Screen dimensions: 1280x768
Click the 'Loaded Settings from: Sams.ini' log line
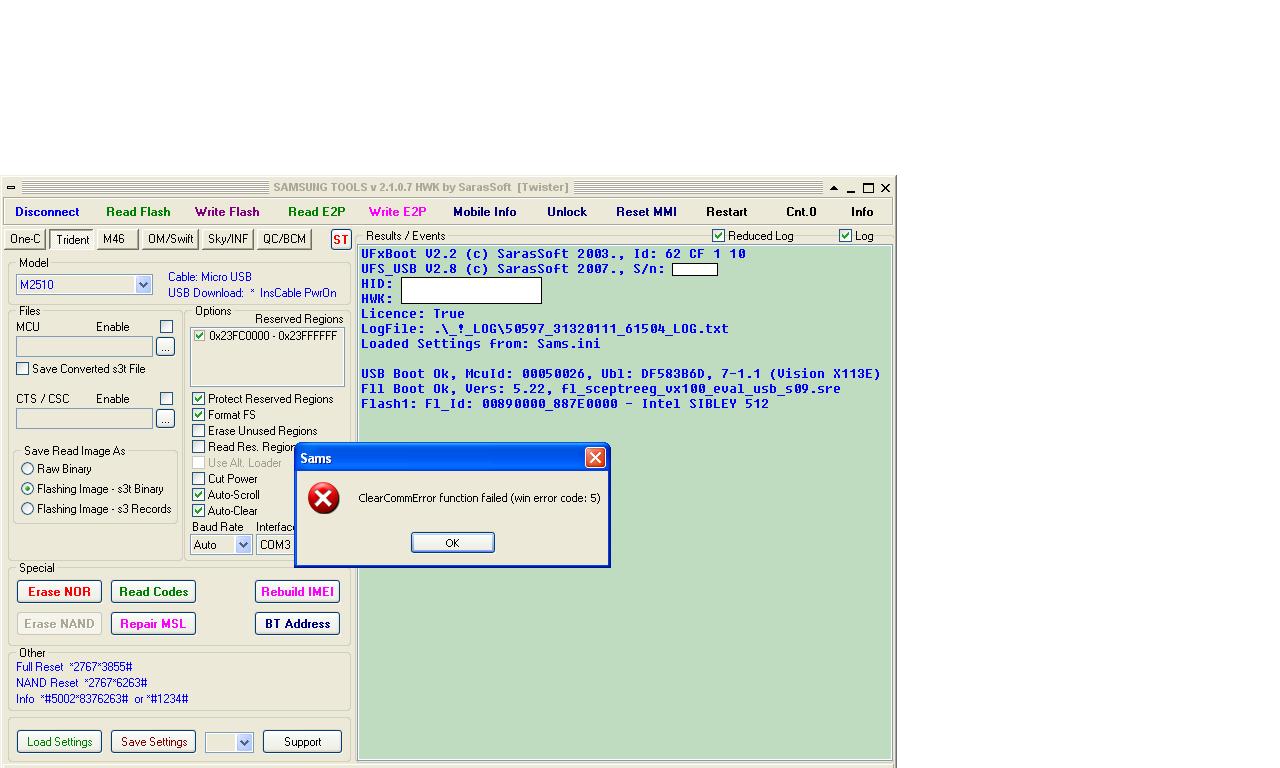click(x=481, y=344)
